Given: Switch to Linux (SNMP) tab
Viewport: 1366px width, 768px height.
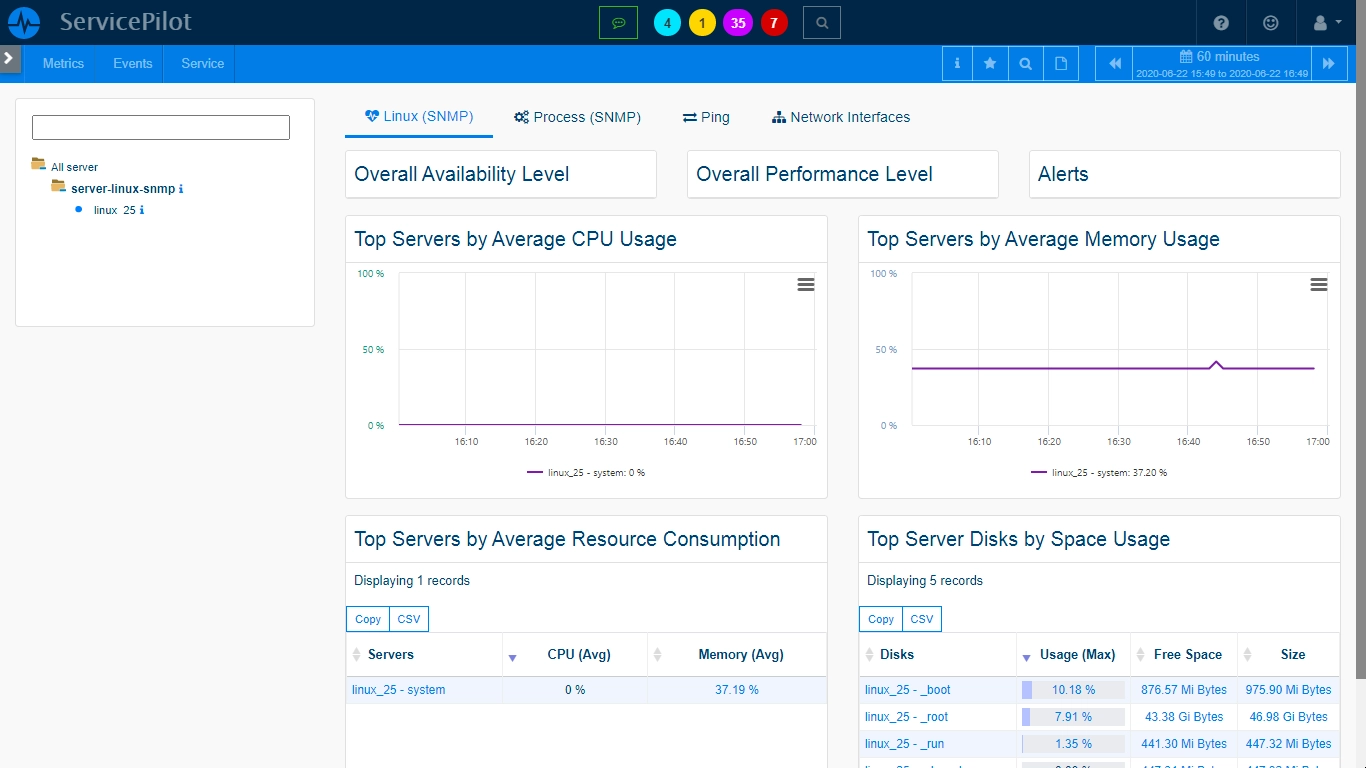Looking at the screenshot, I should 419,117.
